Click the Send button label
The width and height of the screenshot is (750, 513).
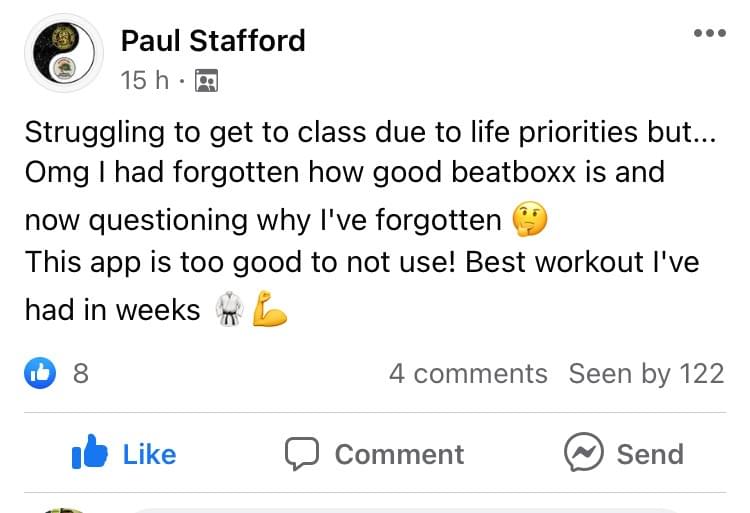click(650, 454)
